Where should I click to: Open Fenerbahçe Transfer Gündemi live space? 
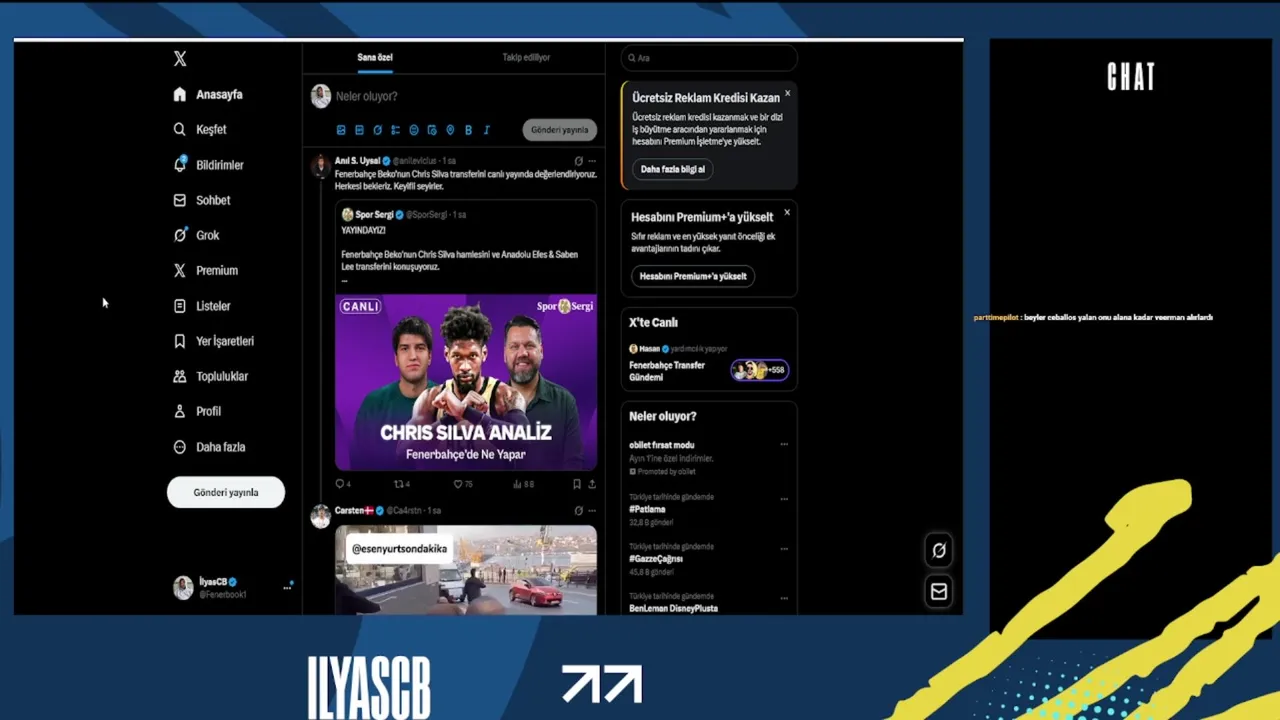(x=667, y=371)
